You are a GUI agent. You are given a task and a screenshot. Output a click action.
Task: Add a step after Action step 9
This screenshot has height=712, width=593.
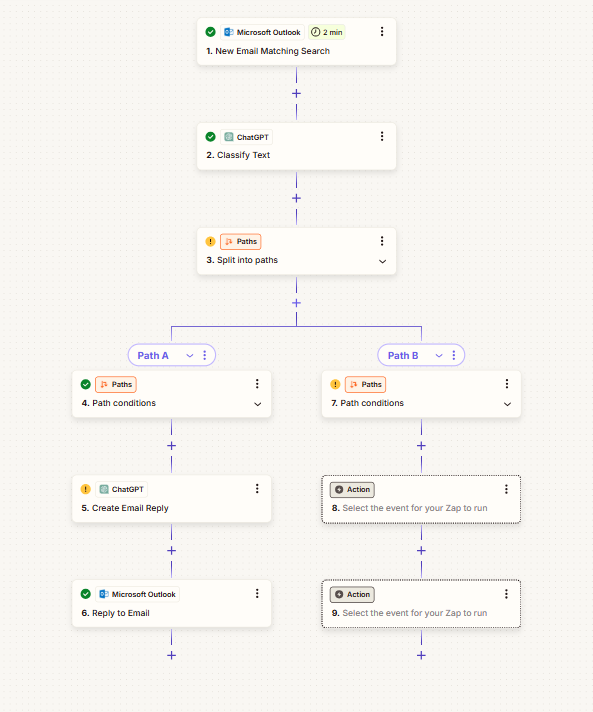421,655
